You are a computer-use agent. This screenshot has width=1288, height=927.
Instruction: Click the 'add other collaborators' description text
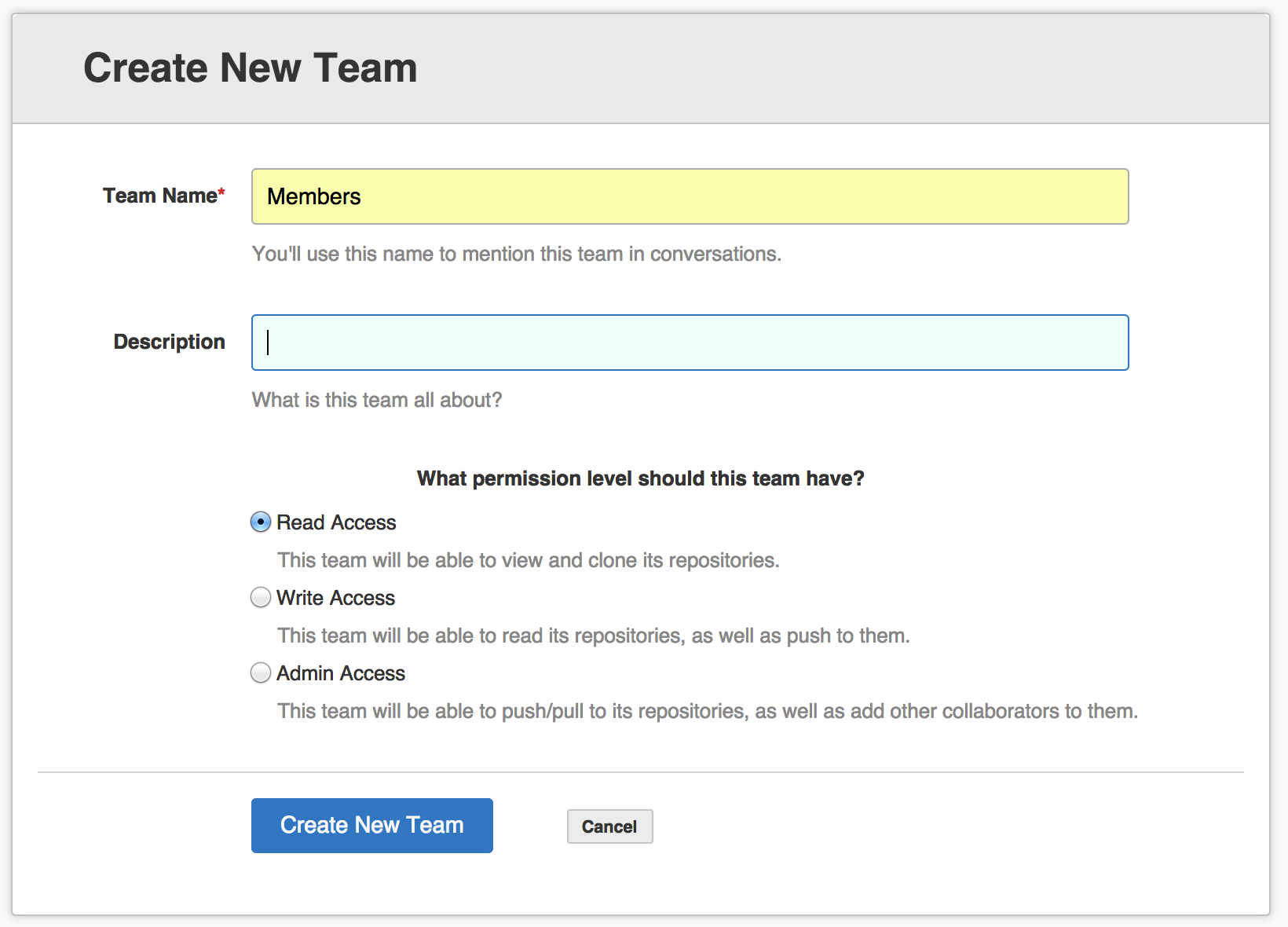point(708,711)
